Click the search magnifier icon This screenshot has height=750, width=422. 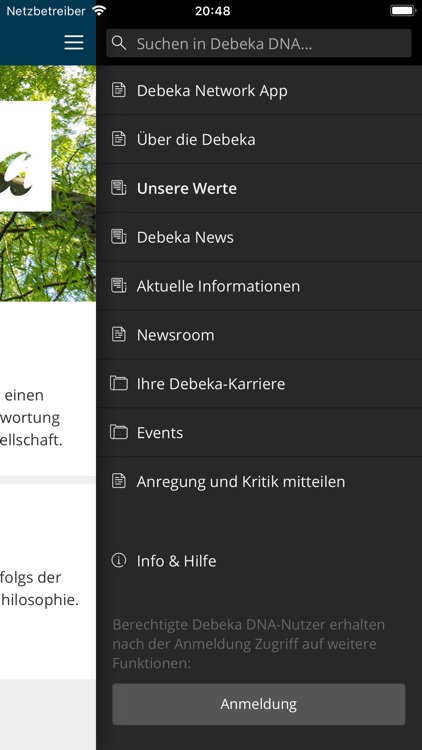coord(119,43)
